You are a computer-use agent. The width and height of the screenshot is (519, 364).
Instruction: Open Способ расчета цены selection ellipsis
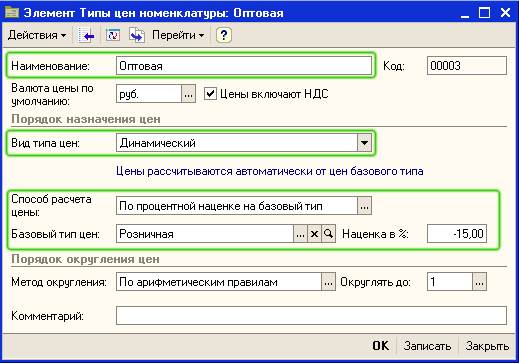364,206
